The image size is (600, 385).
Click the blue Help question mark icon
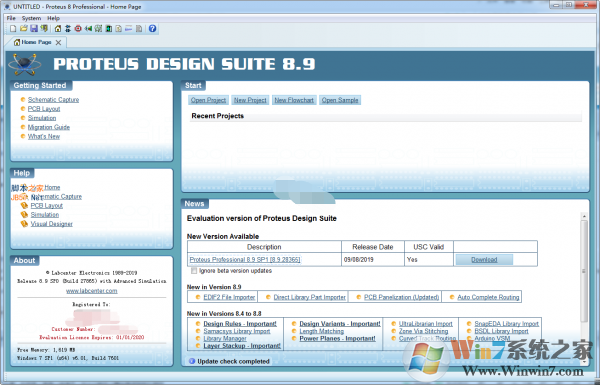tap(152, 29)
